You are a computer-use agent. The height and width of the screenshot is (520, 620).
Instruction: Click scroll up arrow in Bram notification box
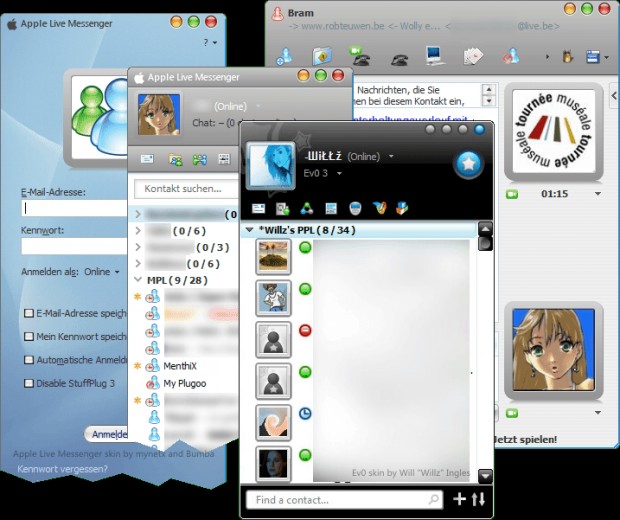pos(489,89)
